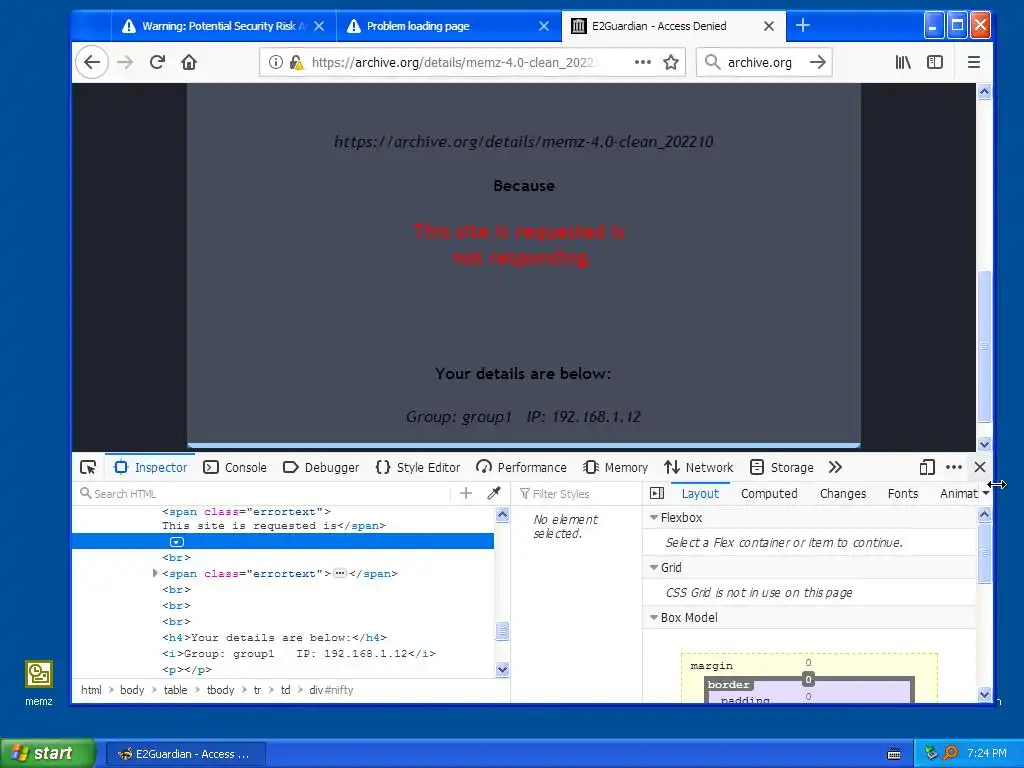Collapse the Box Model section
This screenshot has height=768, width=1024.
click(x=654, y=618)
